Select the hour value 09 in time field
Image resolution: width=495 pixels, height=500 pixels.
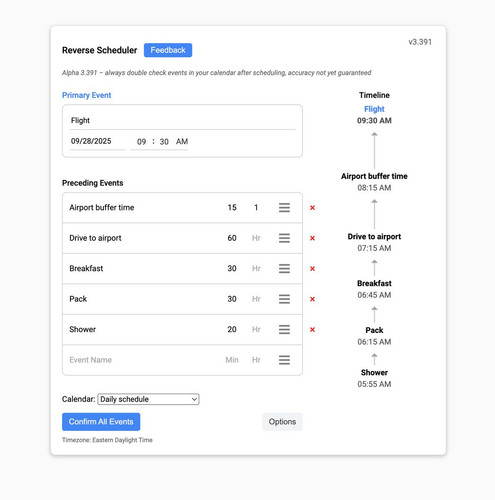click(x=141, y=142)
